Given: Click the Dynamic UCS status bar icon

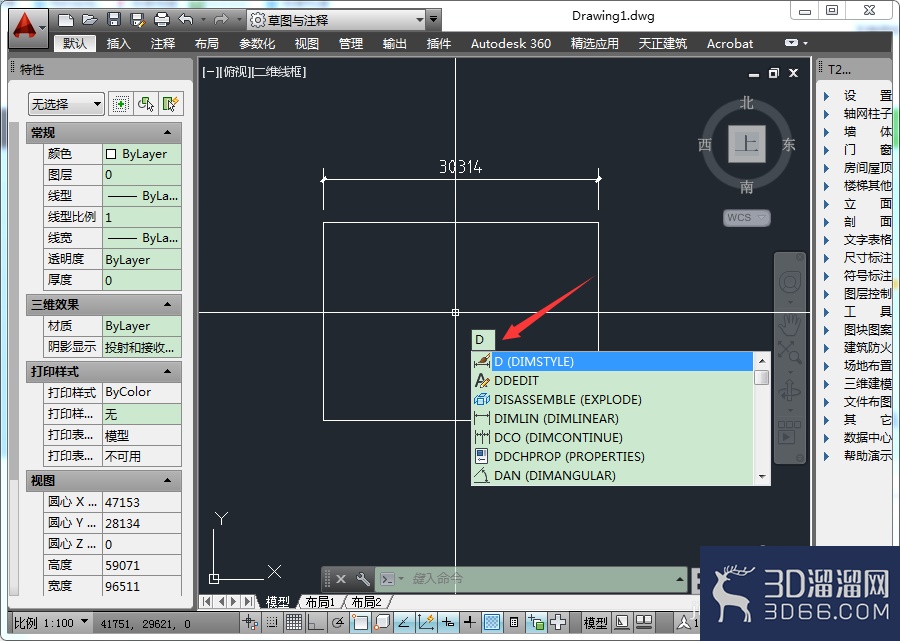Looking at the screenshot, I should coord(426,622).
